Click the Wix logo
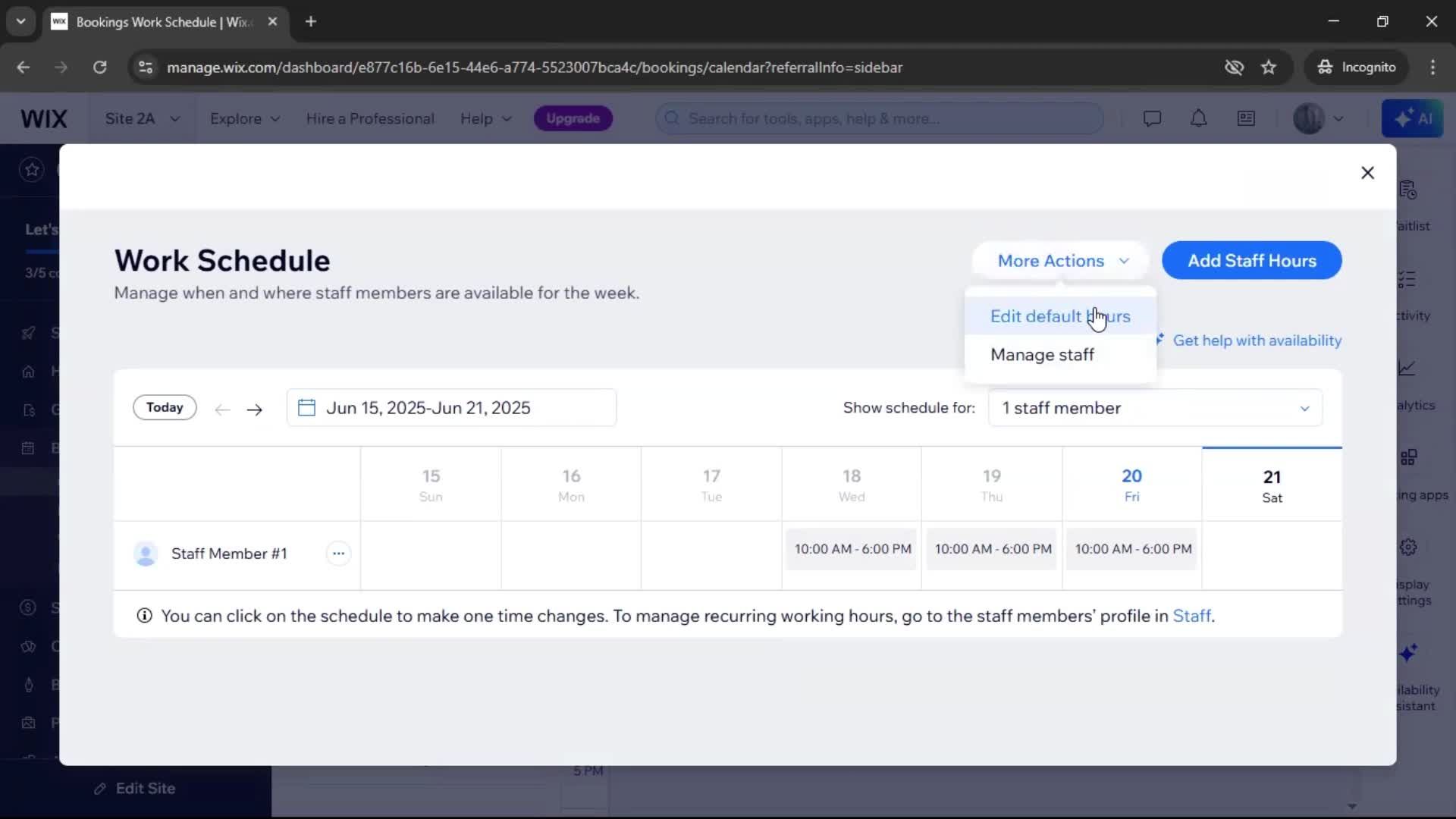 43,119
